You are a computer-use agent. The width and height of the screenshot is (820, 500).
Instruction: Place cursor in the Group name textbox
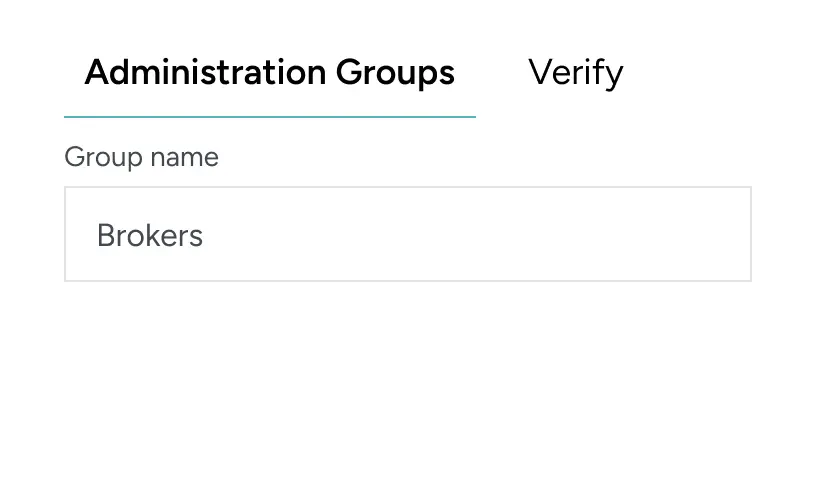coord(407,234)
